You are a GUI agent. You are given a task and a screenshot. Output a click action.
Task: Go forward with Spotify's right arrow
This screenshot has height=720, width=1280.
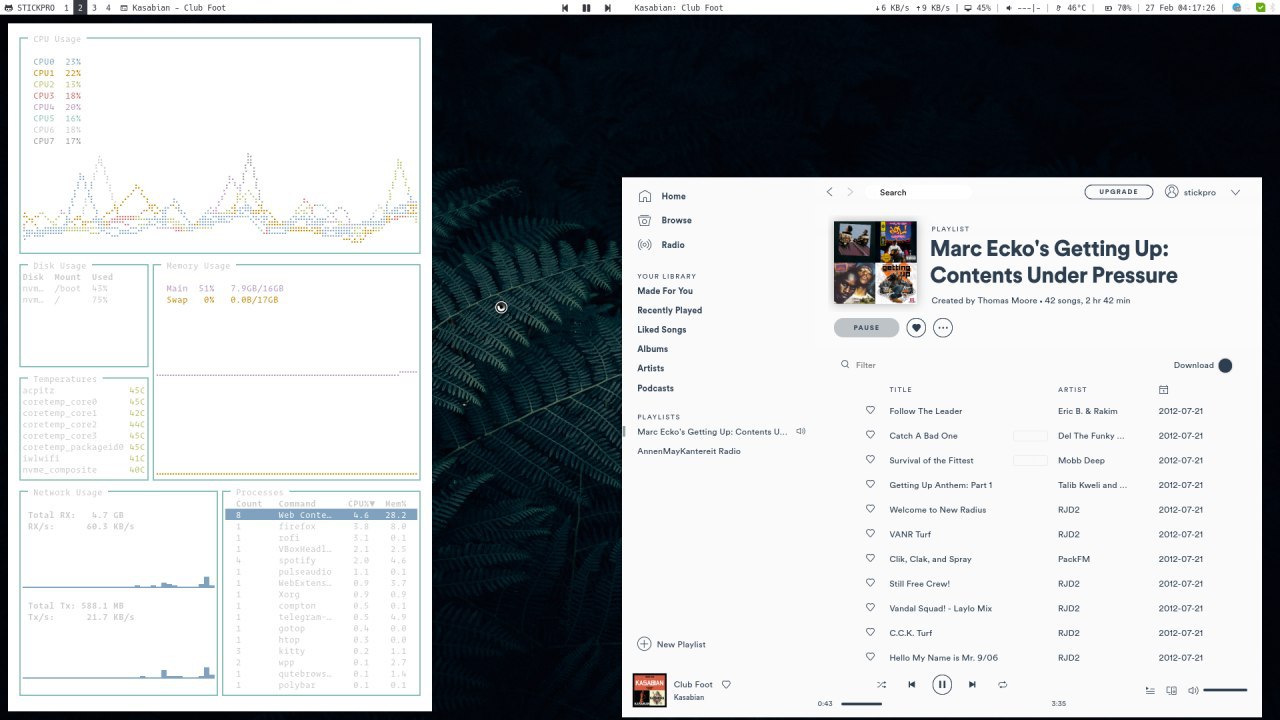850,192
